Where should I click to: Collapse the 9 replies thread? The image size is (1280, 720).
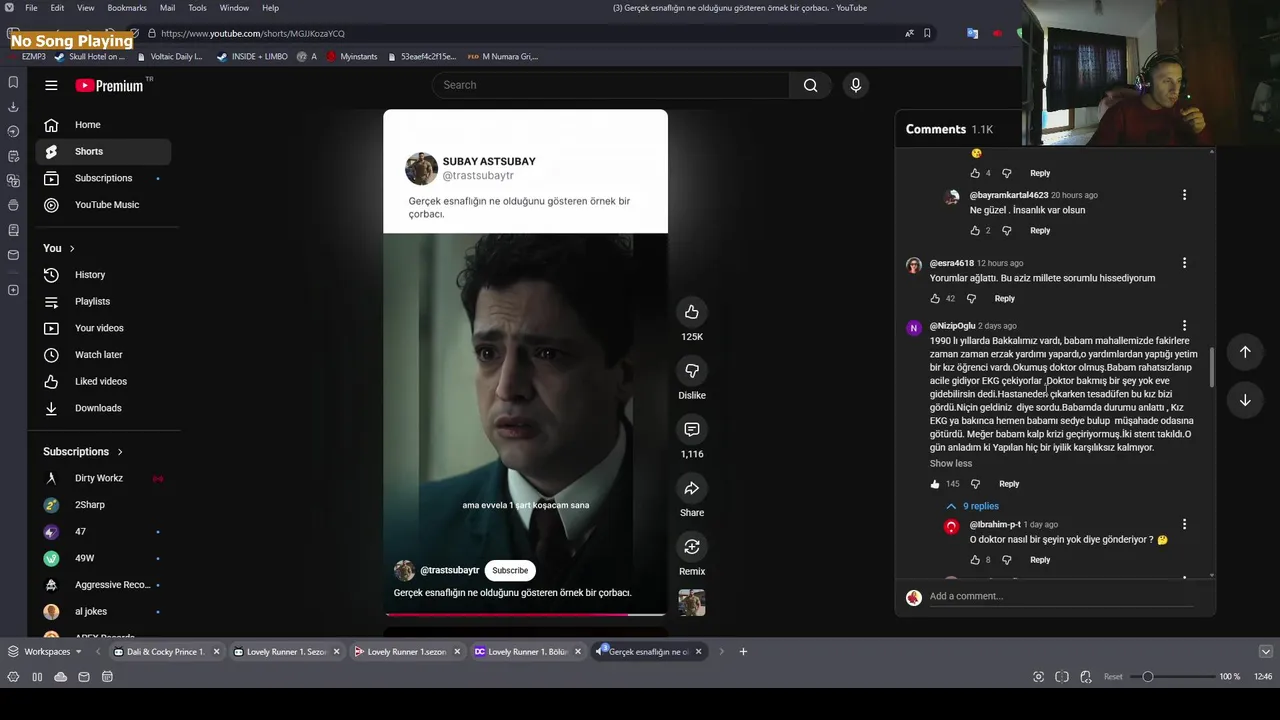point(973,506)
